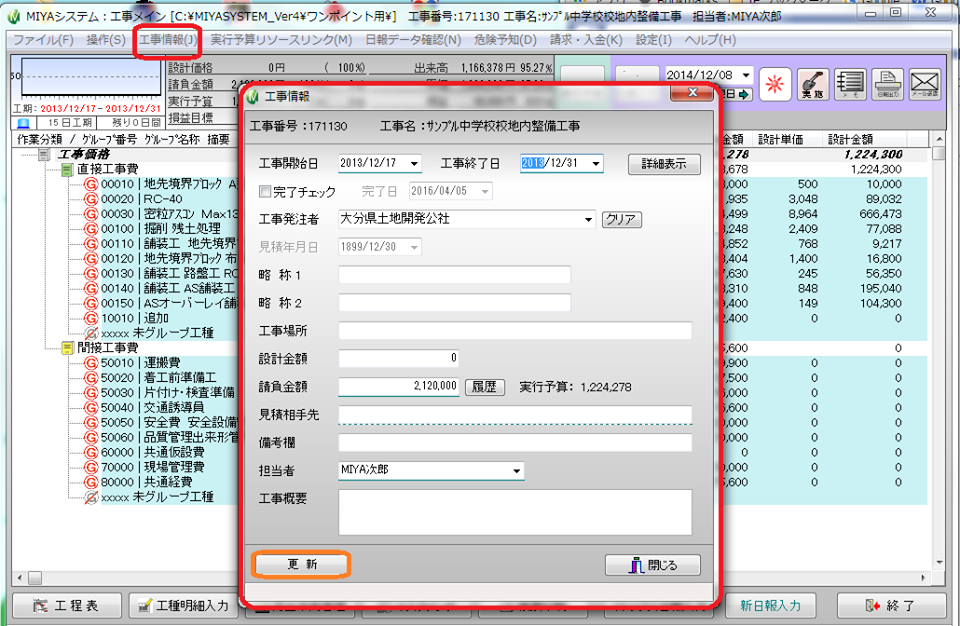Image resolution: width=960 pixels, height=626 pixels.
Task: Open the 見積年月日 date dropdown
Action: [x=414, y=247]
